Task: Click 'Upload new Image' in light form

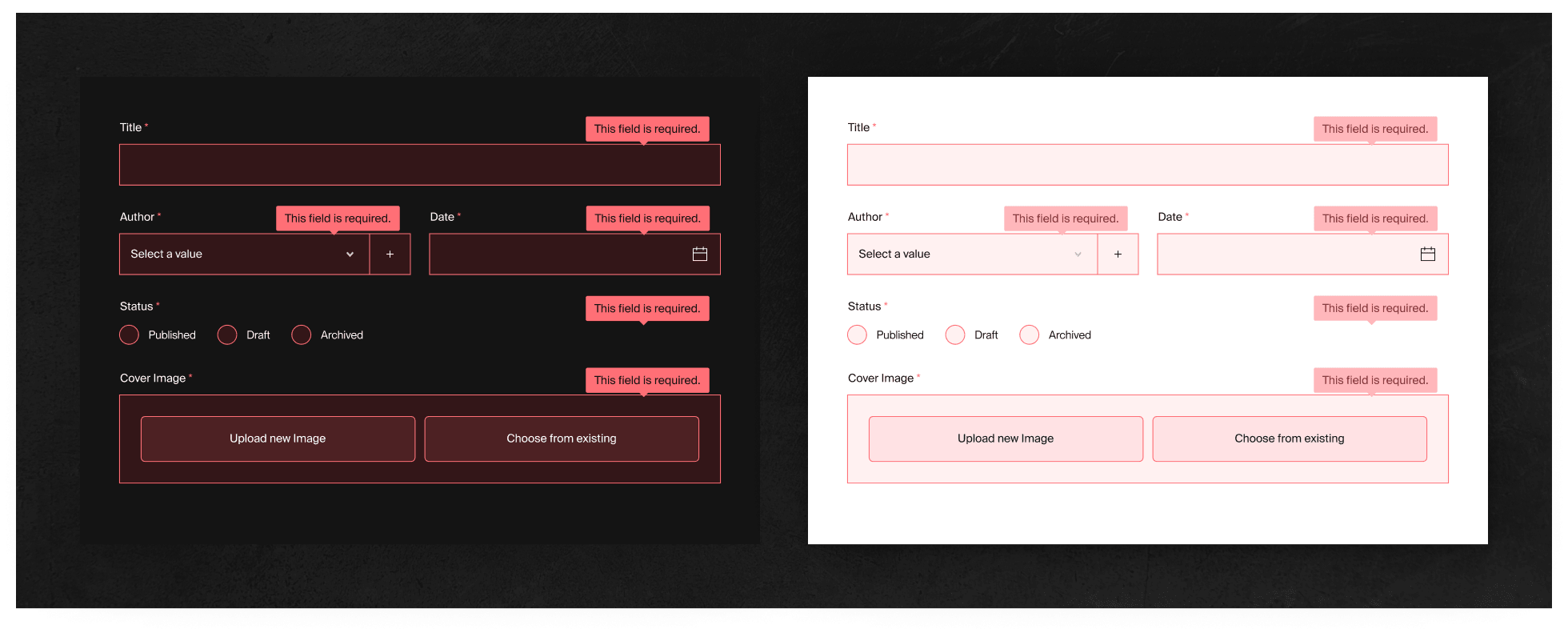Action: tap(1006, 439)
